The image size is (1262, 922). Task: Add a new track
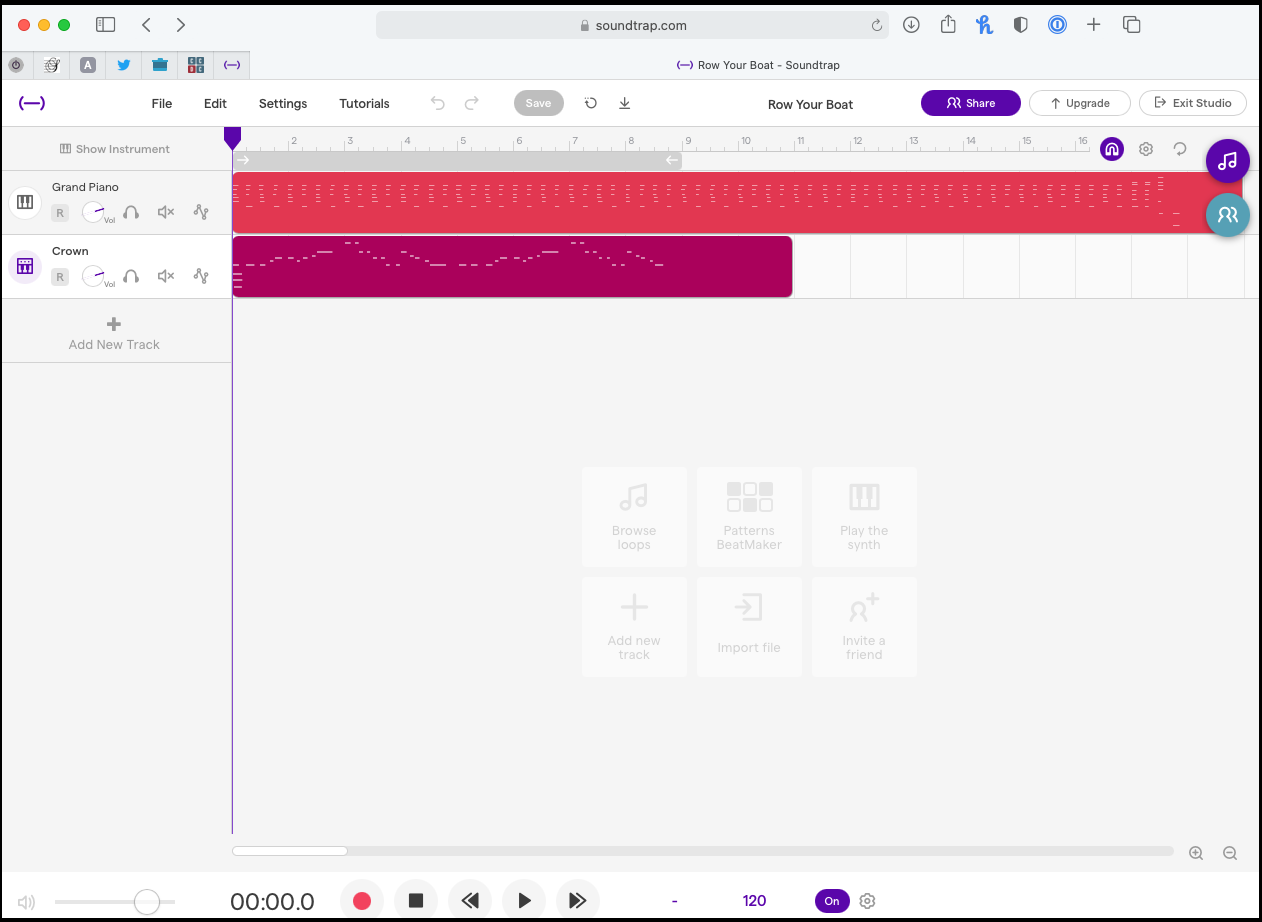[115, 333]
